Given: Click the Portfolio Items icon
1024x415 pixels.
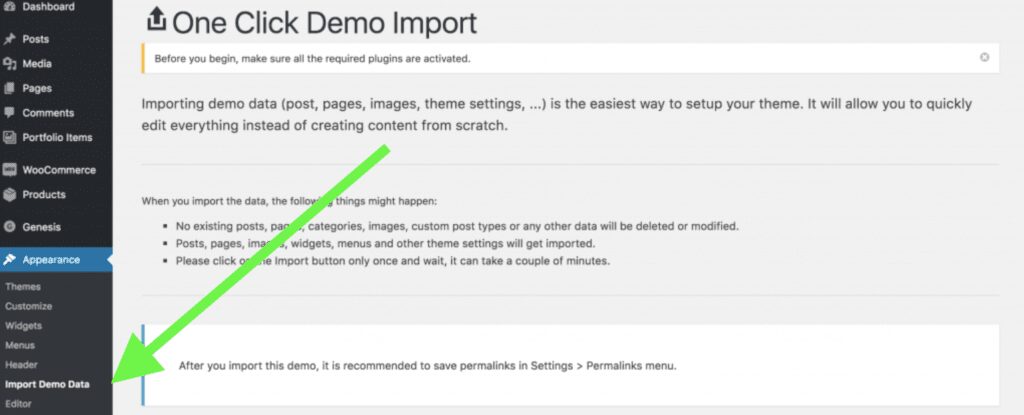Looking at the screenshot, I should [x=9, y=138].
